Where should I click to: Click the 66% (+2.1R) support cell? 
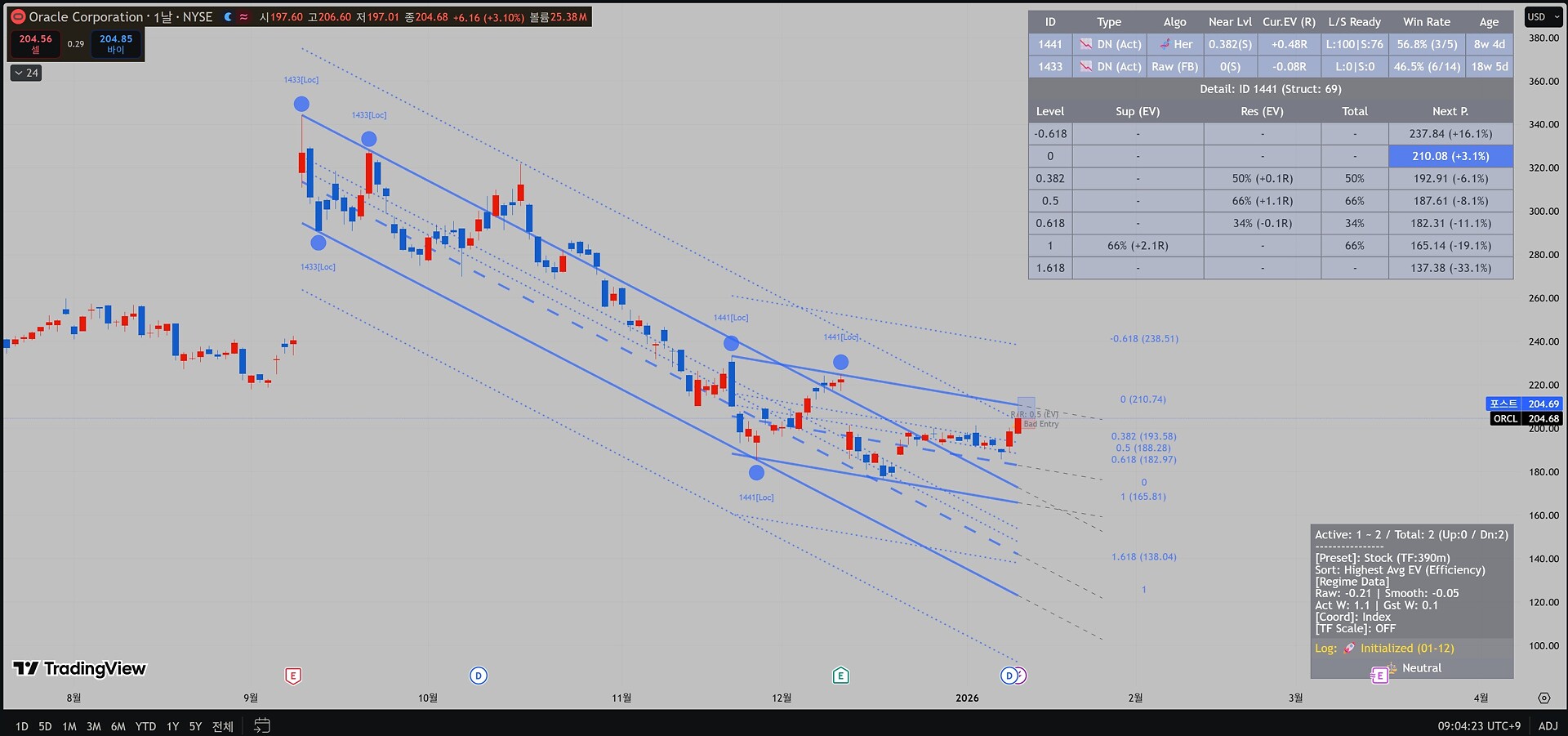pos(1138,246)
